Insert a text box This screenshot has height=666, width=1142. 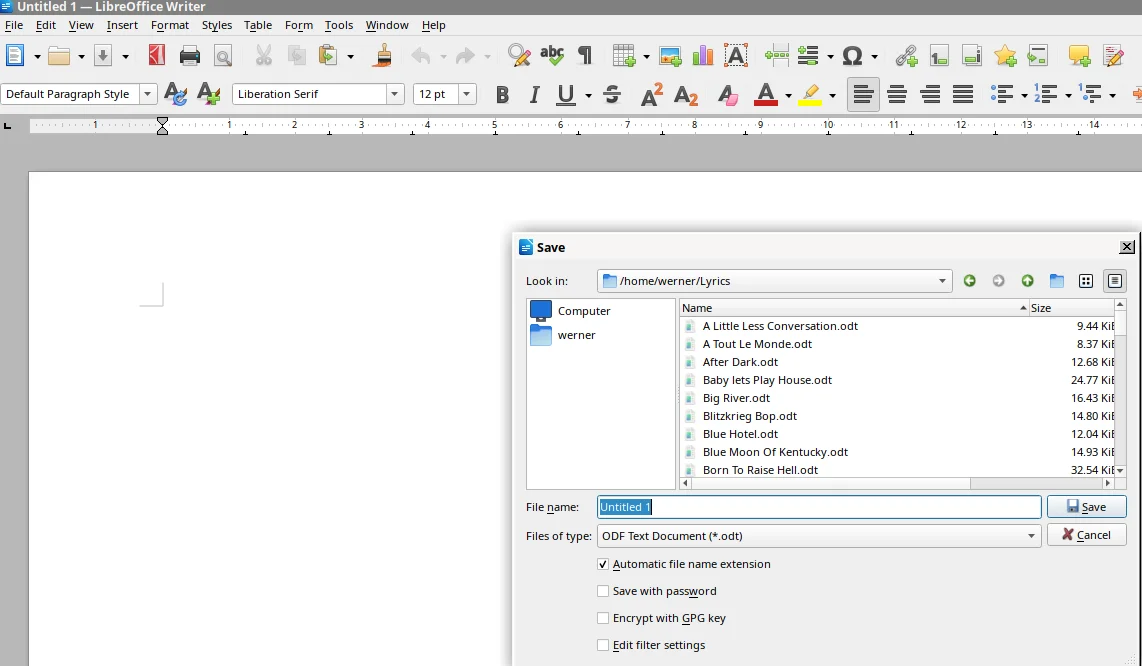point(736,55)
